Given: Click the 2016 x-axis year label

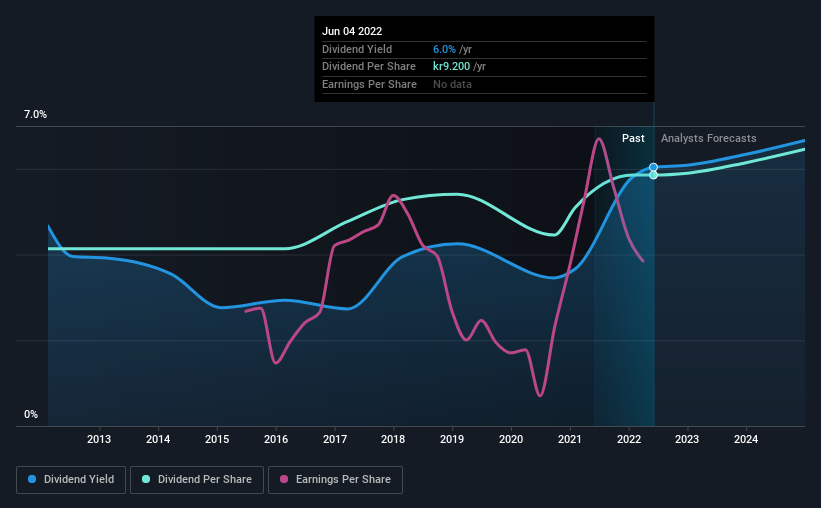Looking at the screenshot, I should 276,439.
